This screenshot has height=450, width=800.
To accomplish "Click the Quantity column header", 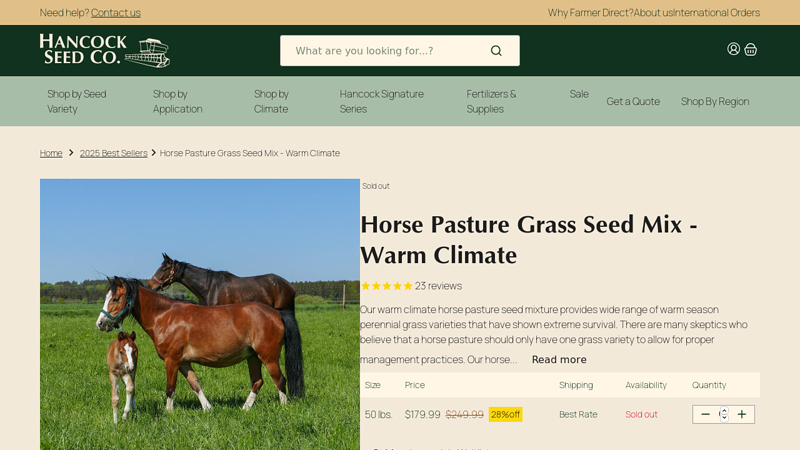I will click(709, 385).
